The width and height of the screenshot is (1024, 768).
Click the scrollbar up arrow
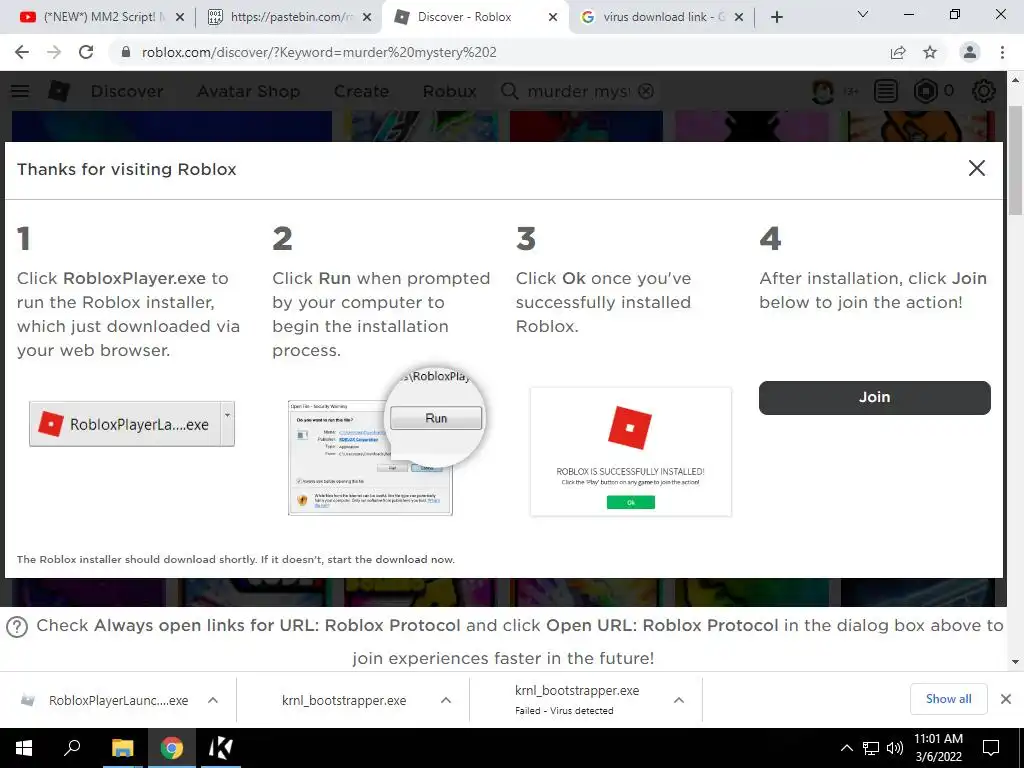1015,80
